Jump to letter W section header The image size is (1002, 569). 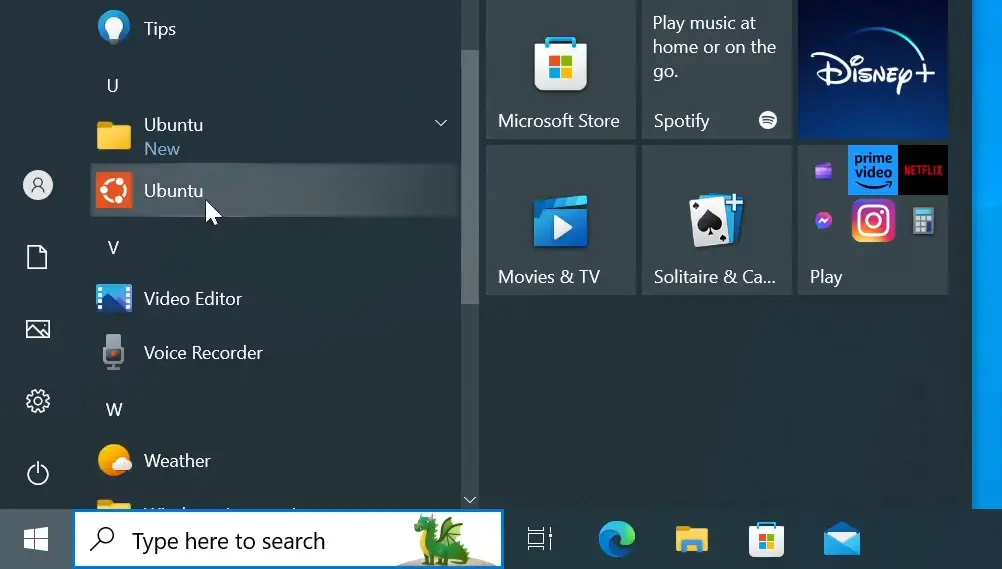click(114, 409)
